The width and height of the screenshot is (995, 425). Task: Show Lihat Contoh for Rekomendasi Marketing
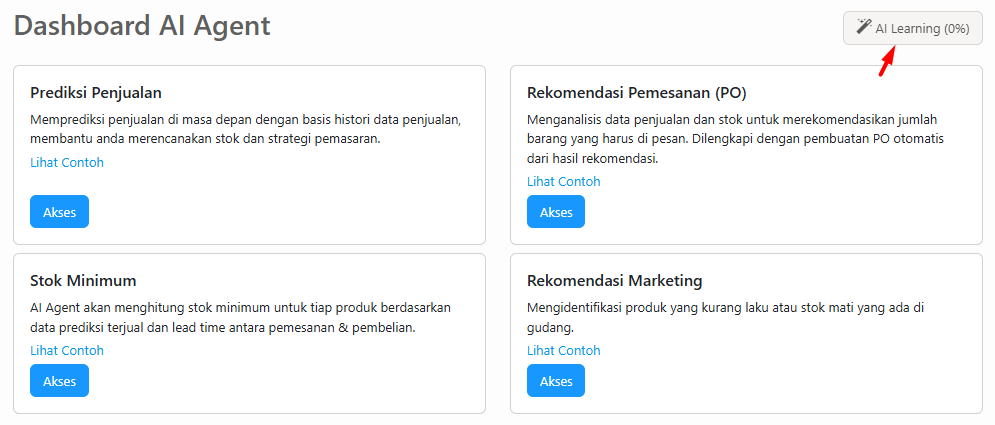pyautogui.click(x=564, y=350)
